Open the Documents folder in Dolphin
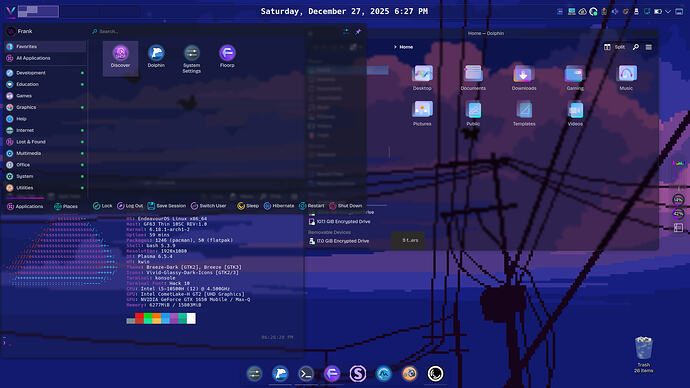This screenshot has width=690, height=388. click(473, 78)
